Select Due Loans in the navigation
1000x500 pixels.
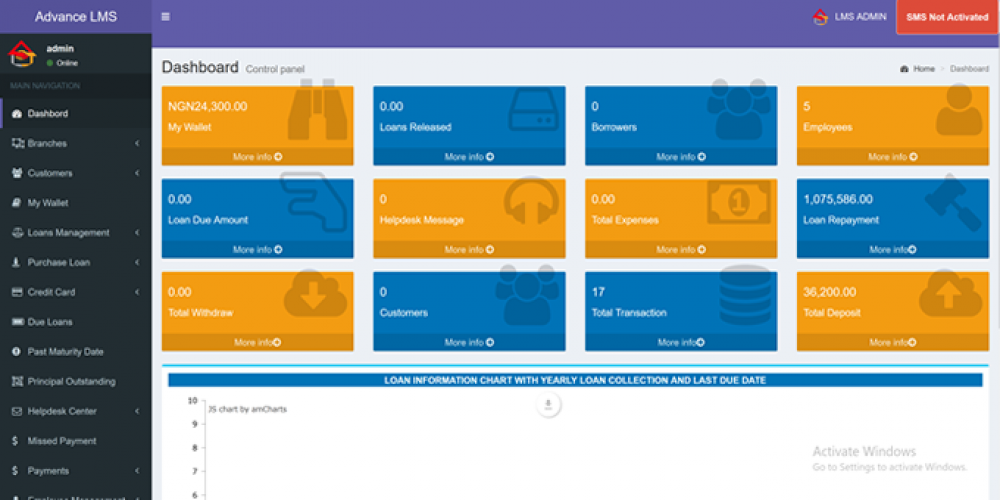coord(49,322)
